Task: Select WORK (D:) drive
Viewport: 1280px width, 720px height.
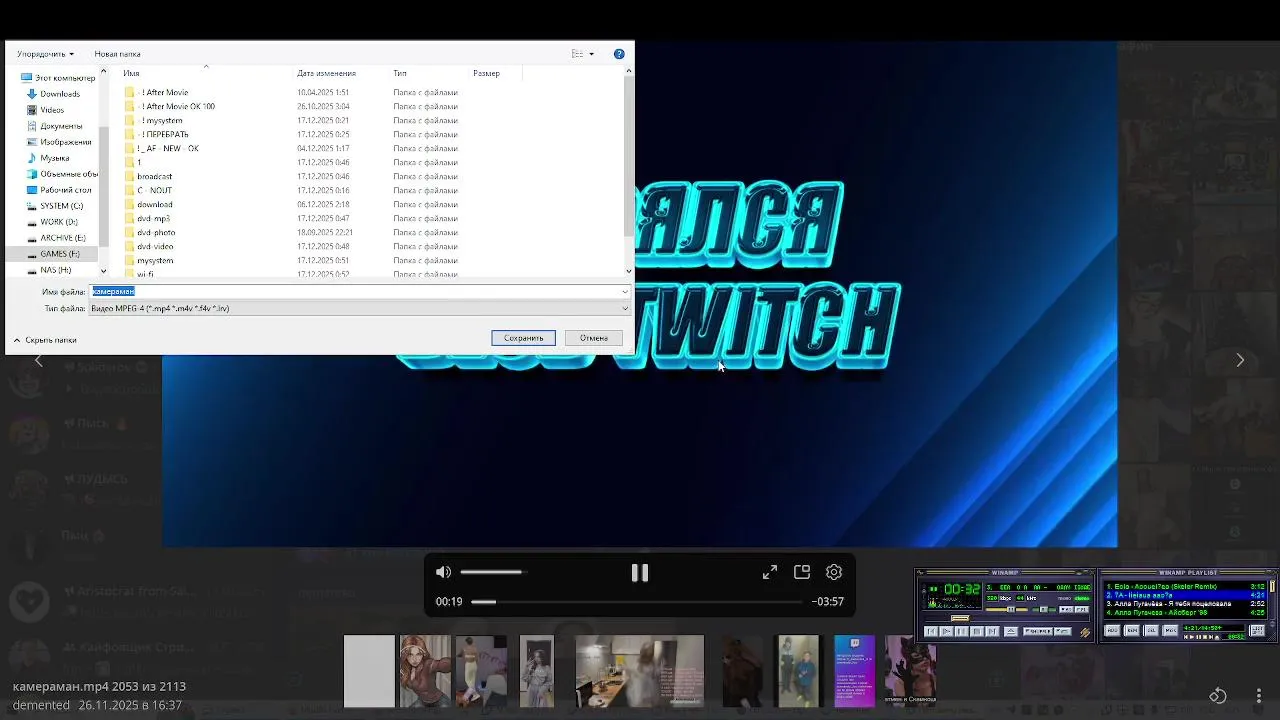Action: coord(52,222)
